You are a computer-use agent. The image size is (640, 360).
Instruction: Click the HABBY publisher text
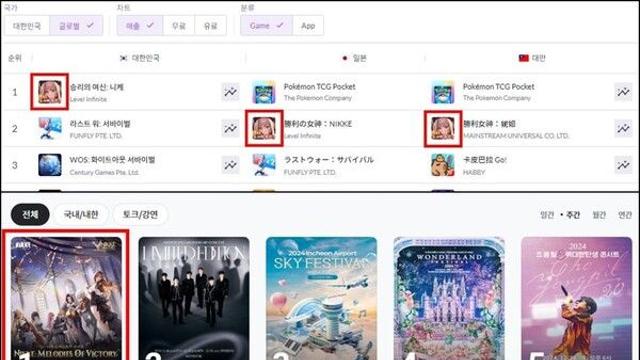tap(474, 172)
